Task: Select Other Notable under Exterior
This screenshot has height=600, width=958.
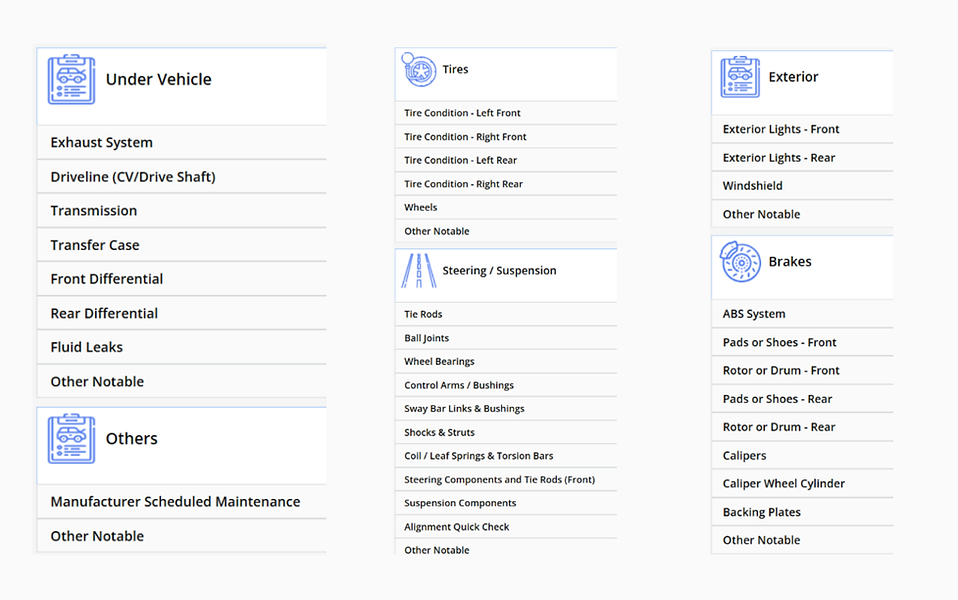Action: pyautogui.click(x=802, y=214)
